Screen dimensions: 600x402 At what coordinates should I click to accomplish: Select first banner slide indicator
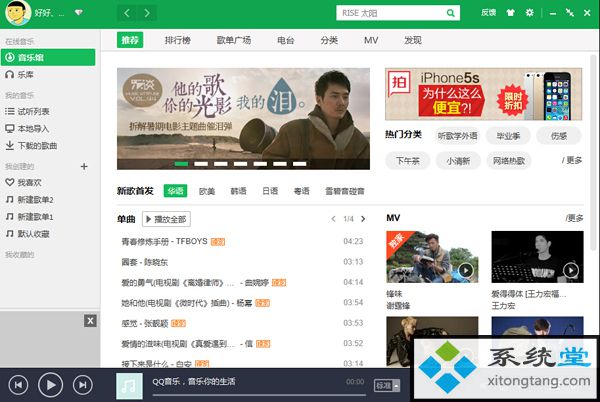pos(181,164)
